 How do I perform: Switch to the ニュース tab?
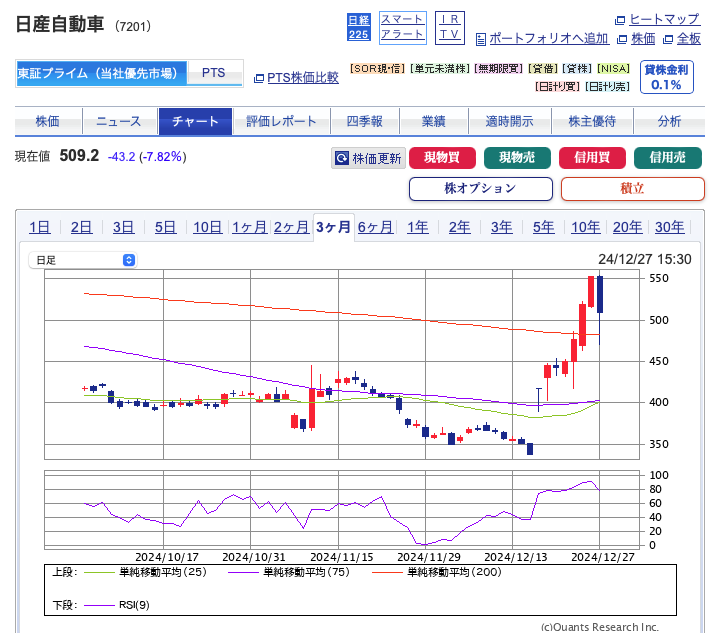pos(120,121)
